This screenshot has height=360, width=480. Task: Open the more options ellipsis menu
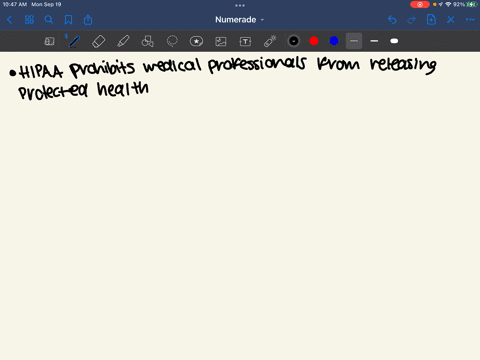(x=470, y=20)
